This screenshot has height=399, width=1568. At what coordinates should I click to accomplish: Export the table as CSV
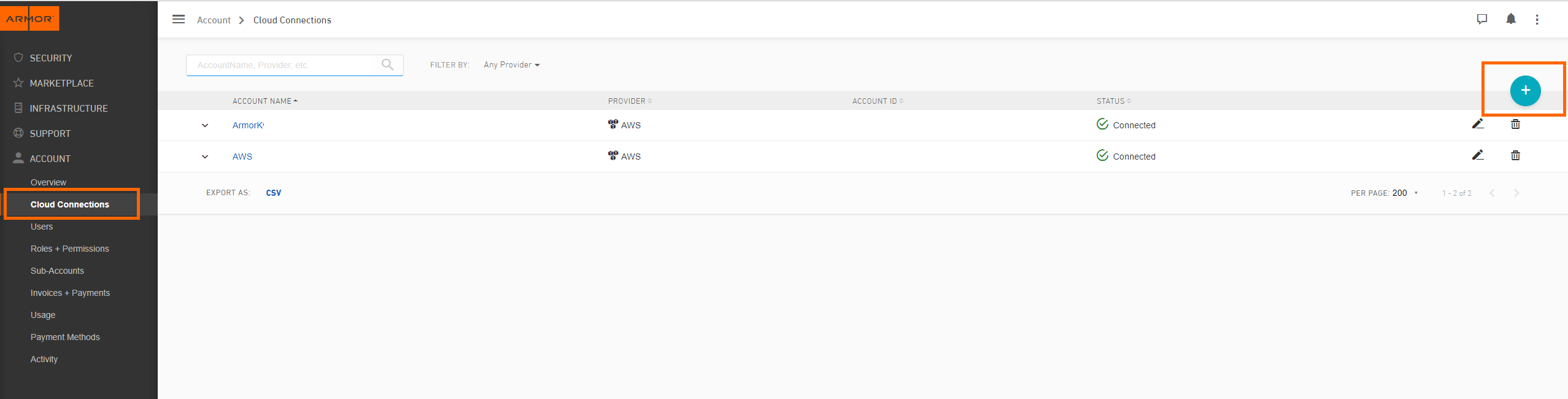pyautogui.click(x=274, y=193)
